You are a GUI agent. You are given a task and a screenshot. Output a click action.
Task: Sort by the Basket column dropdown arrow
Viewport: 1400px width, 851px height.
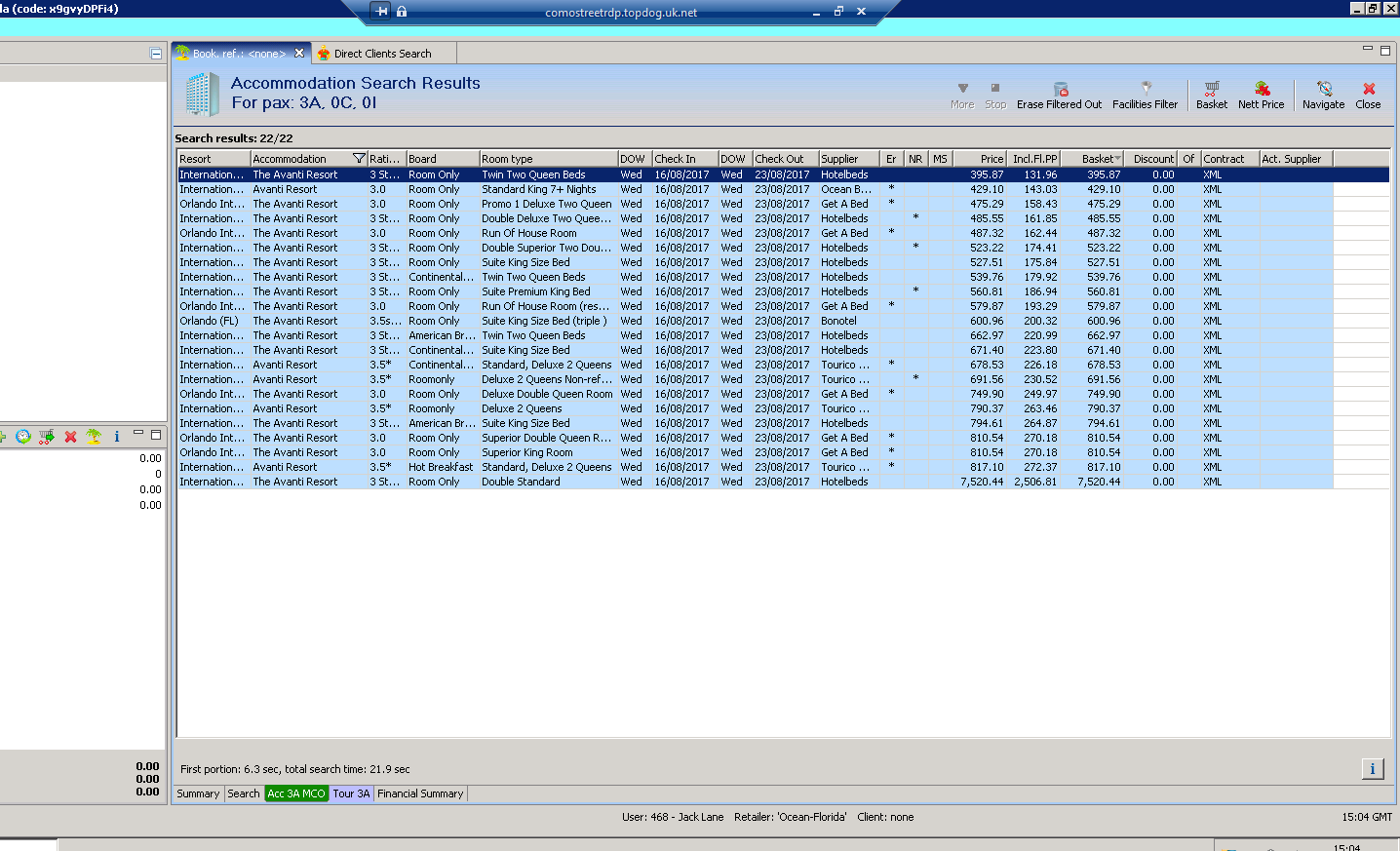click(x=1117, y=159)
